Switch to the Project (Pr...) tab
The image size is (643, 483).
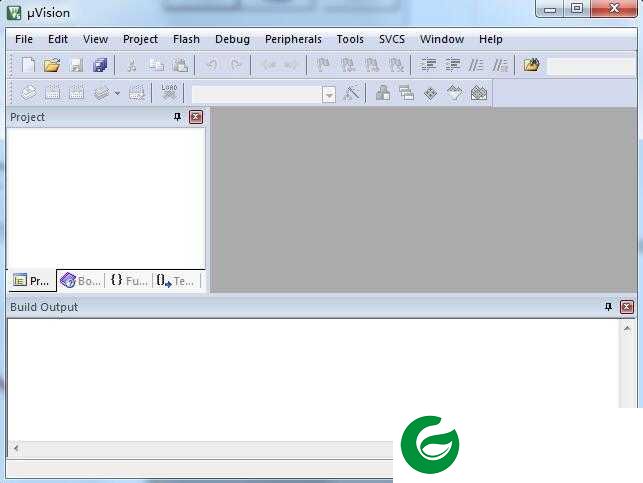click(32, 280)
